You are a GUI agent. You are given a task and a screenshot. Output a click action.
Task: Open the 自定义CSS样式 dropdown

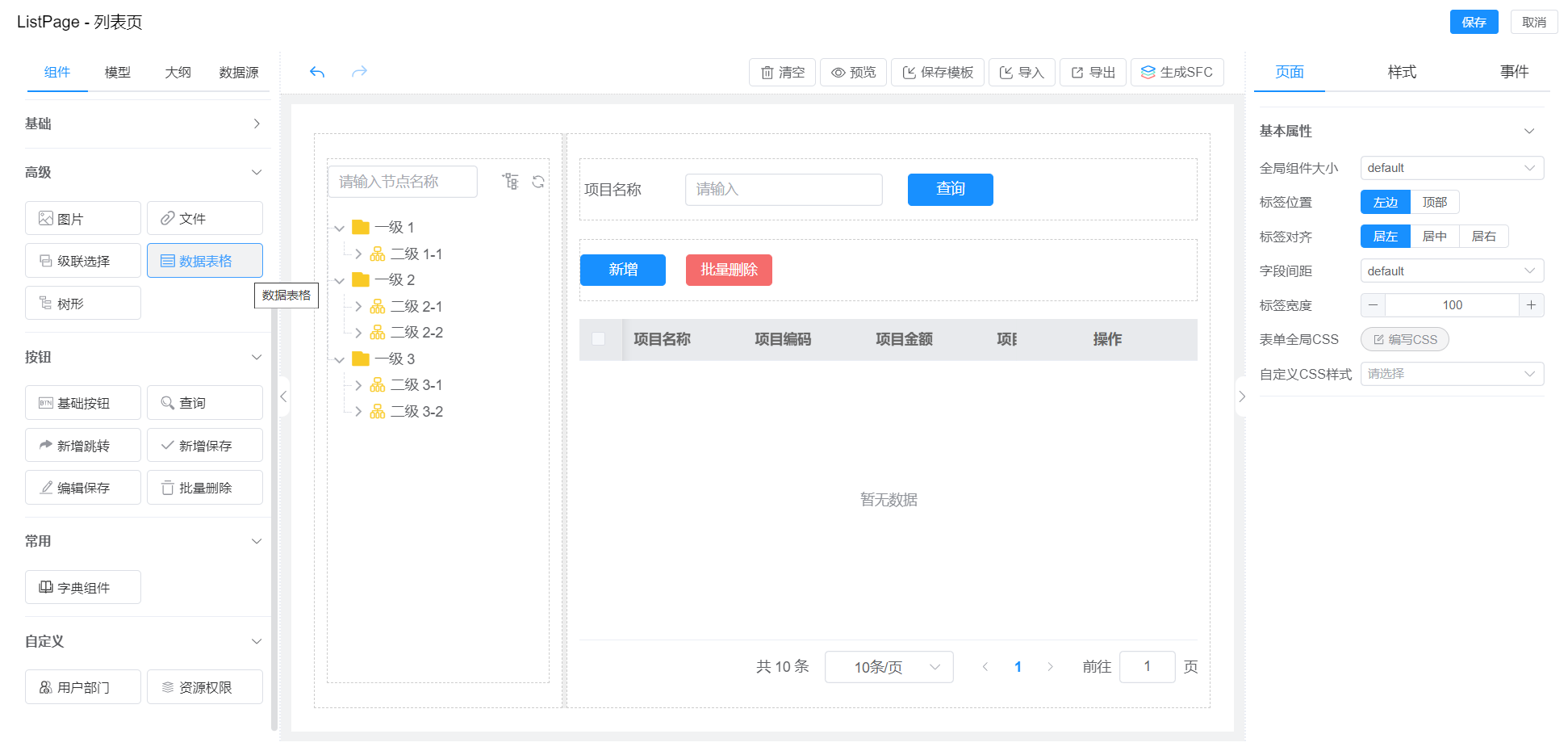(1453, 374)
